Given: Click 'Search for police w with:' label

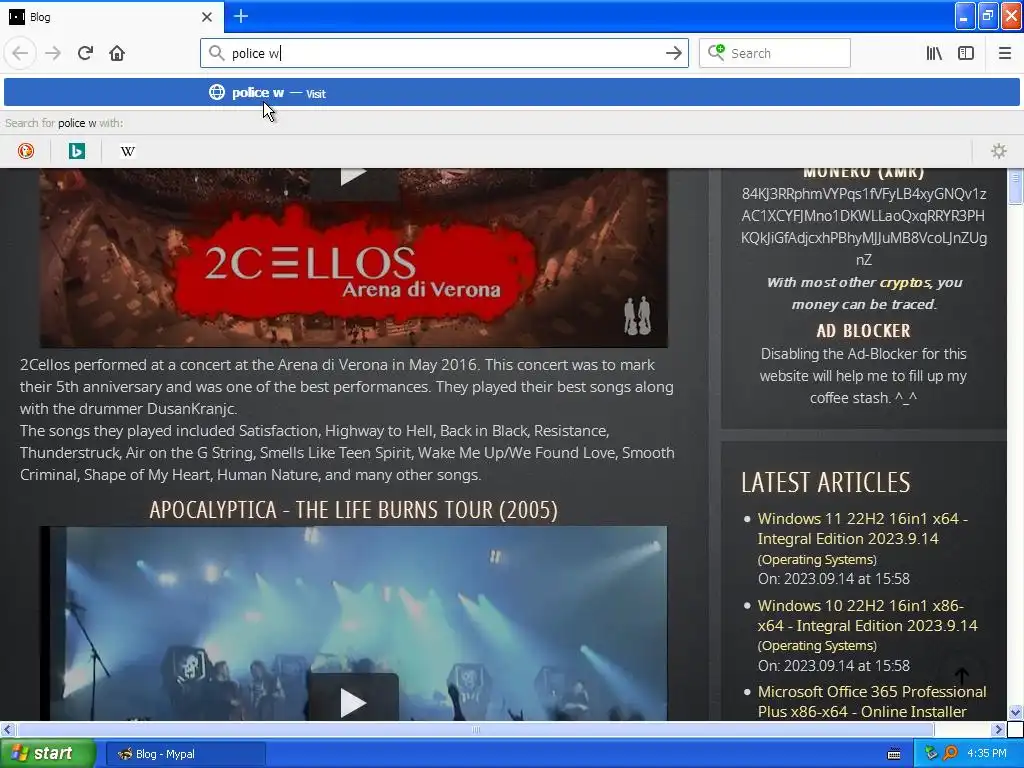Looking at the screenshot, I should [64, 123].
